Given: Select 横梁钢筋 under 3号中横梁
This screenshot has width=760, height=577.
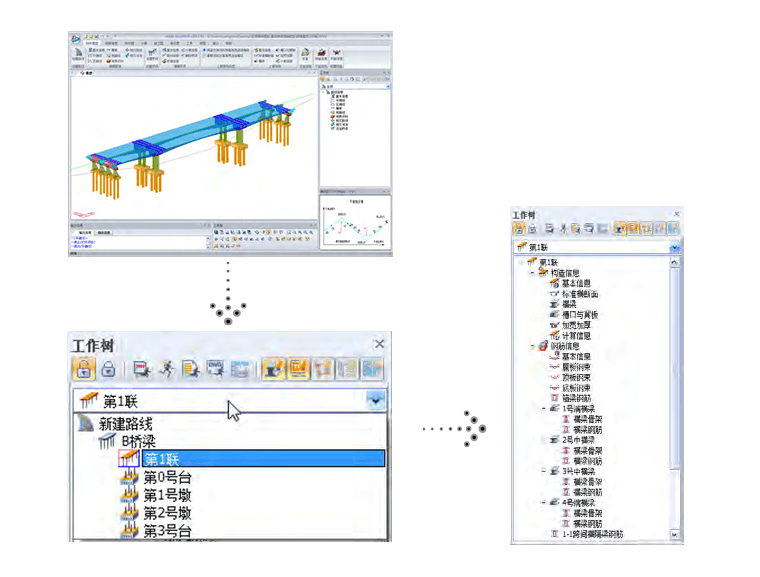Looking at the screenshot, I should pyautogui.click(x=587, y=492).
